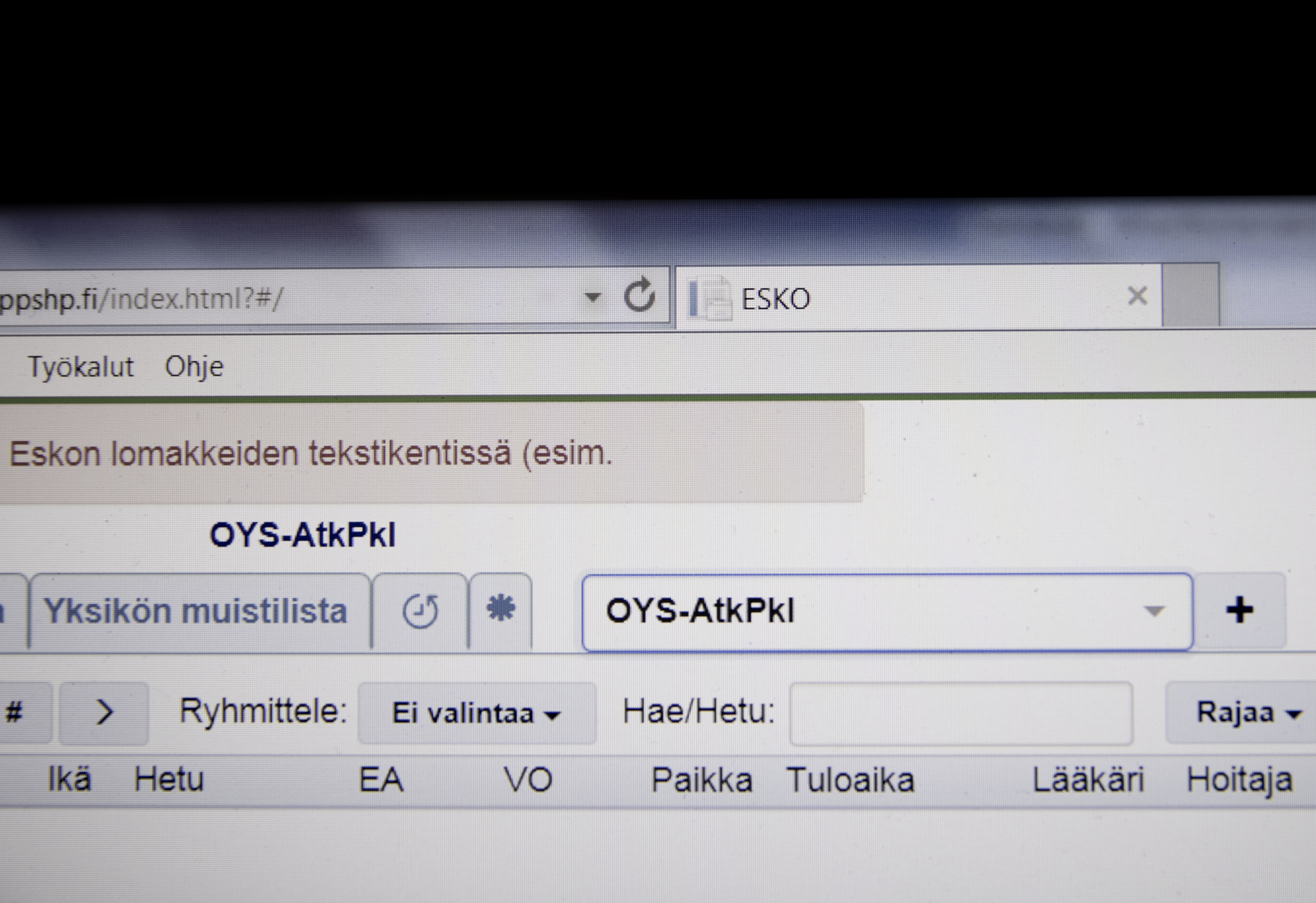
Task: Sort by the Hoitaja column header
Action: coord(1239,781)
